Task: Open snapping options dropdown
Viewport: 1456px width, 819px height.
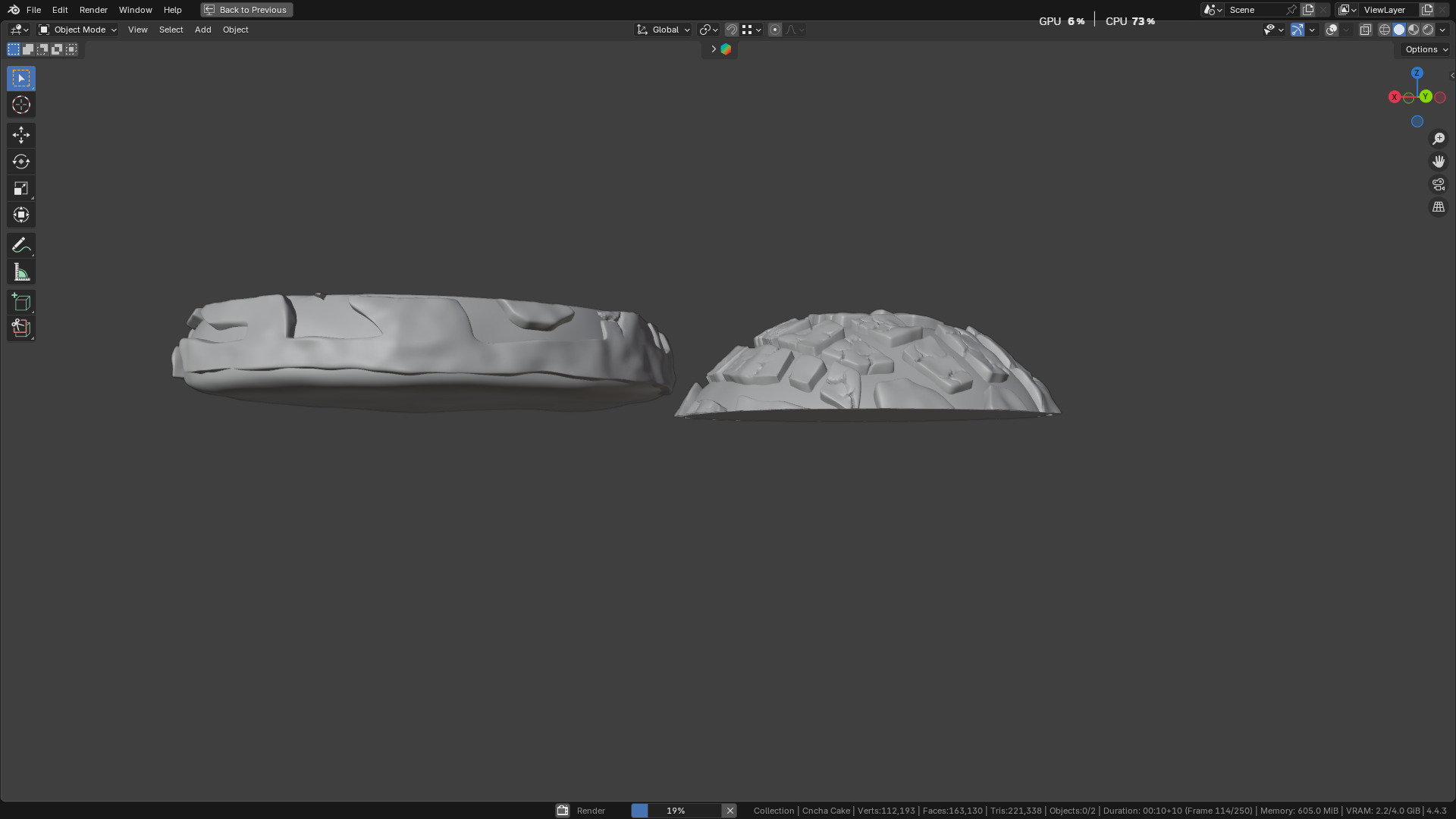Action: (752, 30)
